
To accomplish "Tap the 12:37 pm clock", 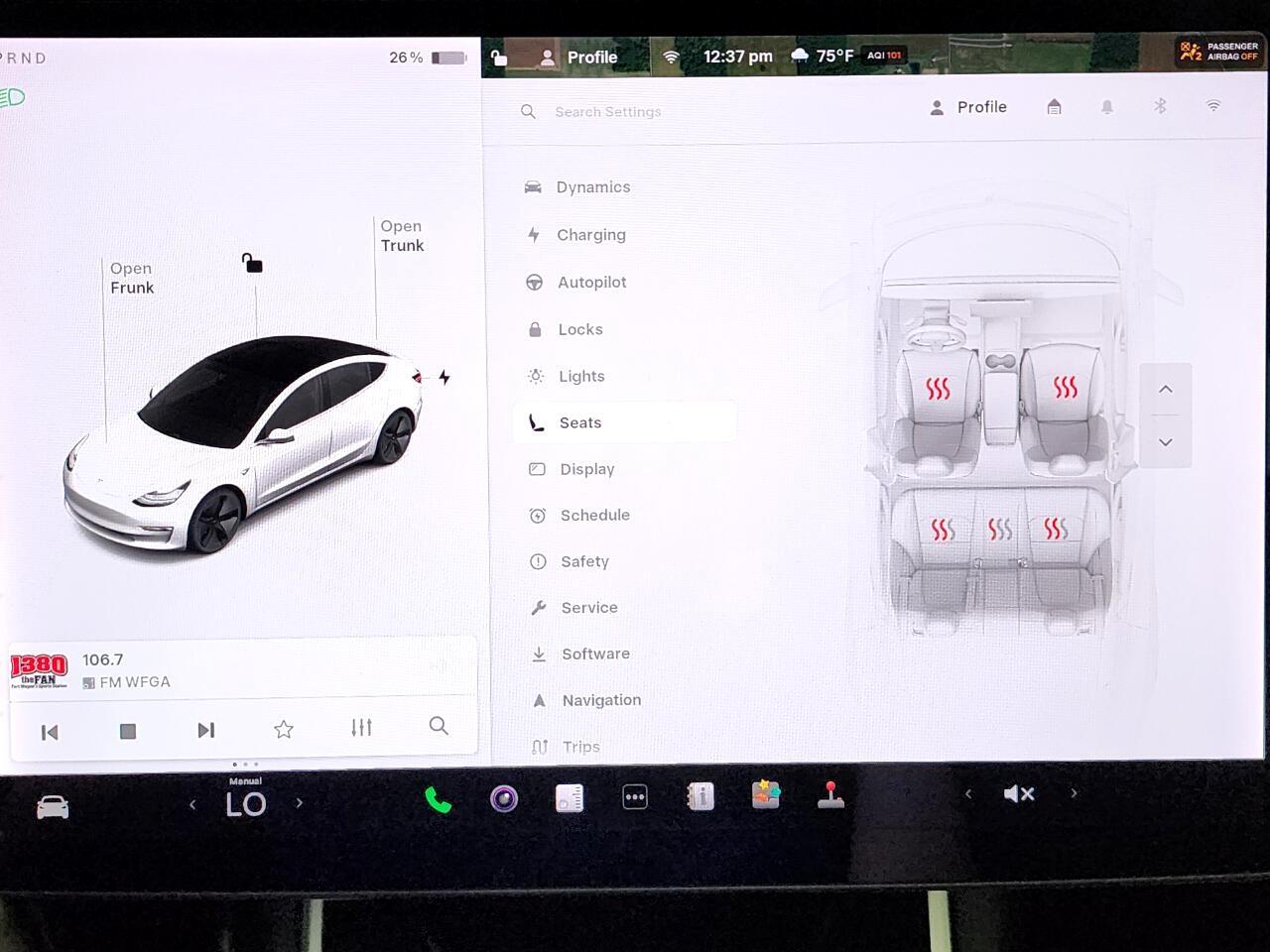I will coord(738,57).
